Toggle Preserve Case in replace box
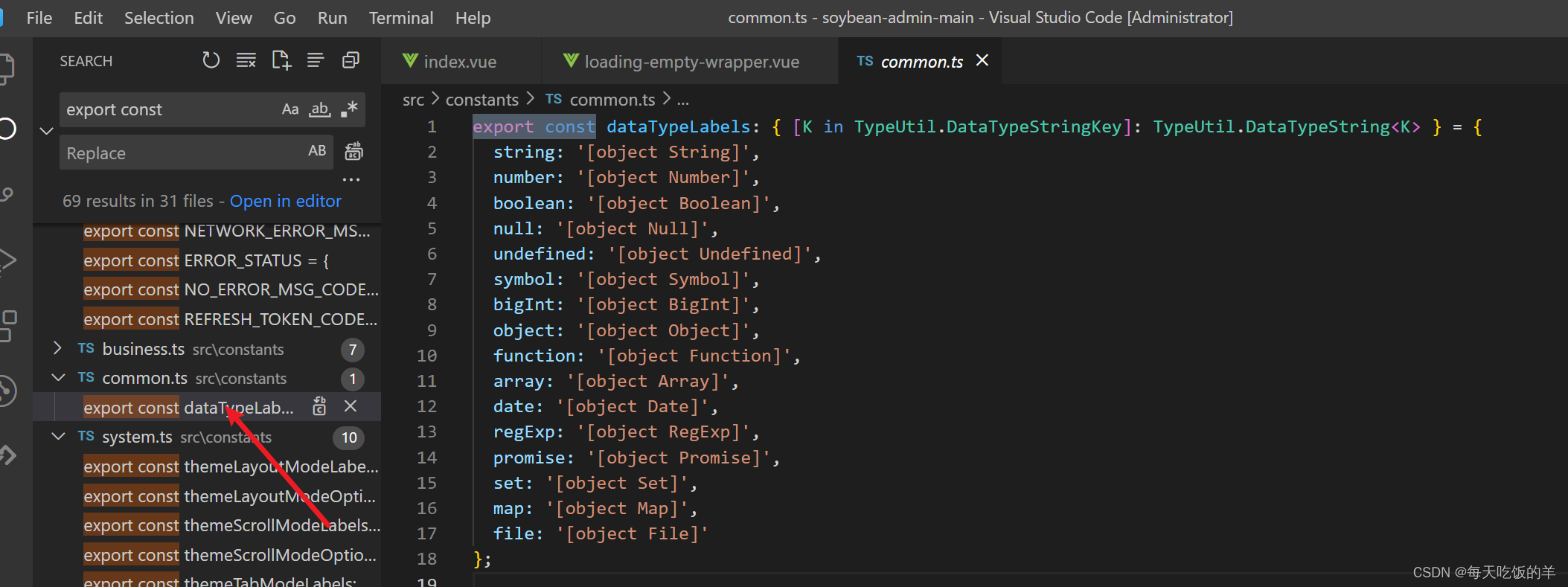Screen dimensions: 1568x587 click(317, 151)
